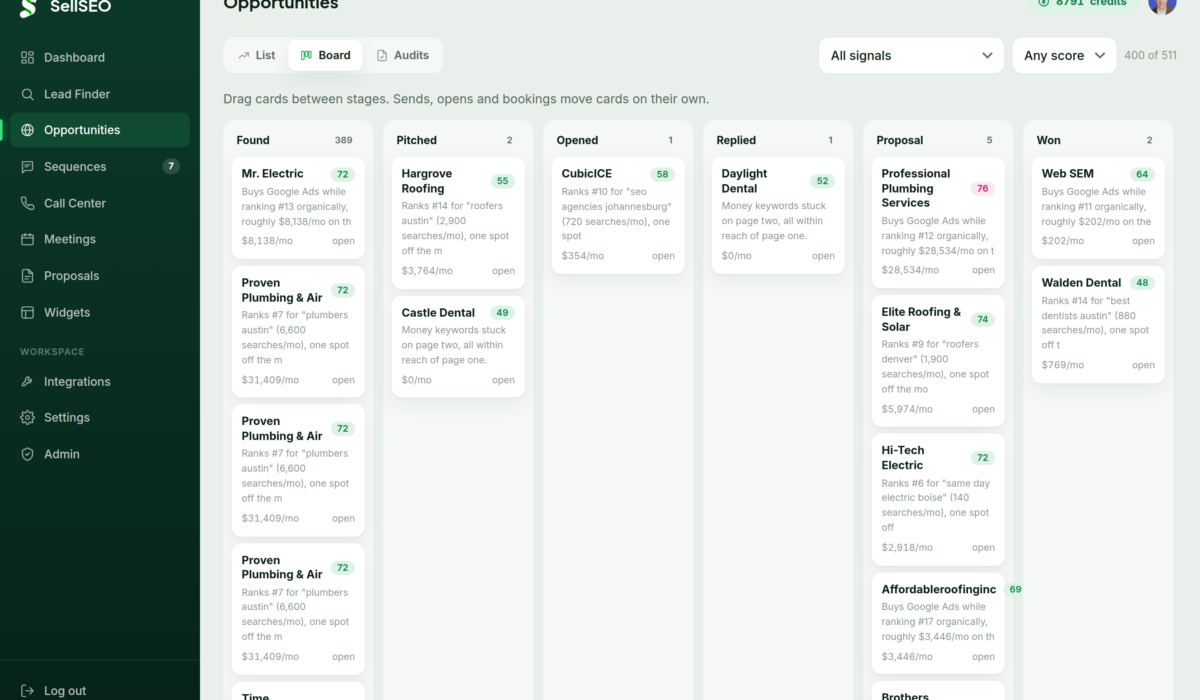
Task: Open the Affordableroofinginc card
Action: click(938, 623)
